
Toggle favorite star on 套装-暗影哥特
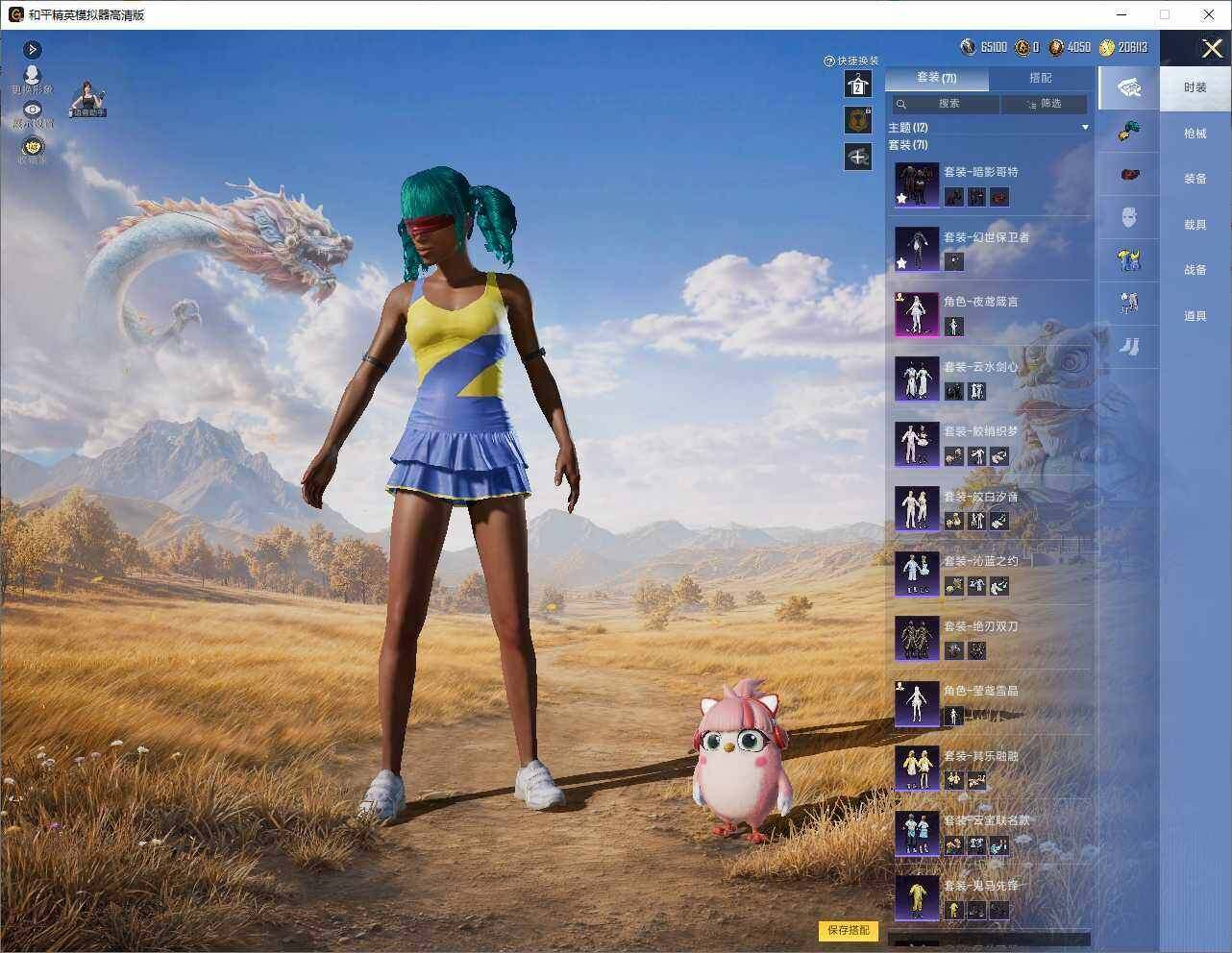[x=902, y=198]
